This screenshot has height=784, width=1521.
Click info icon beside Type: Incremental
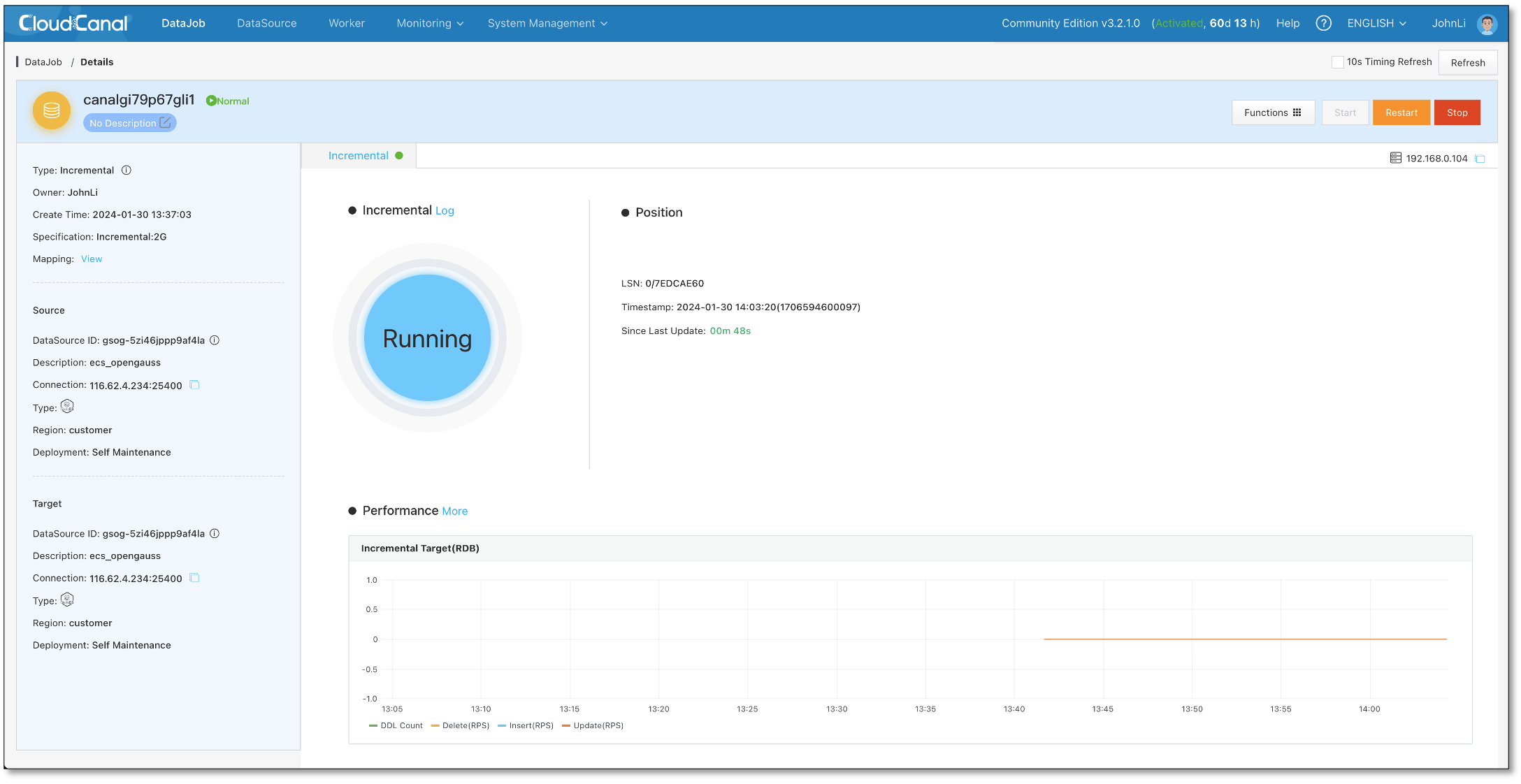click(127, 170)
